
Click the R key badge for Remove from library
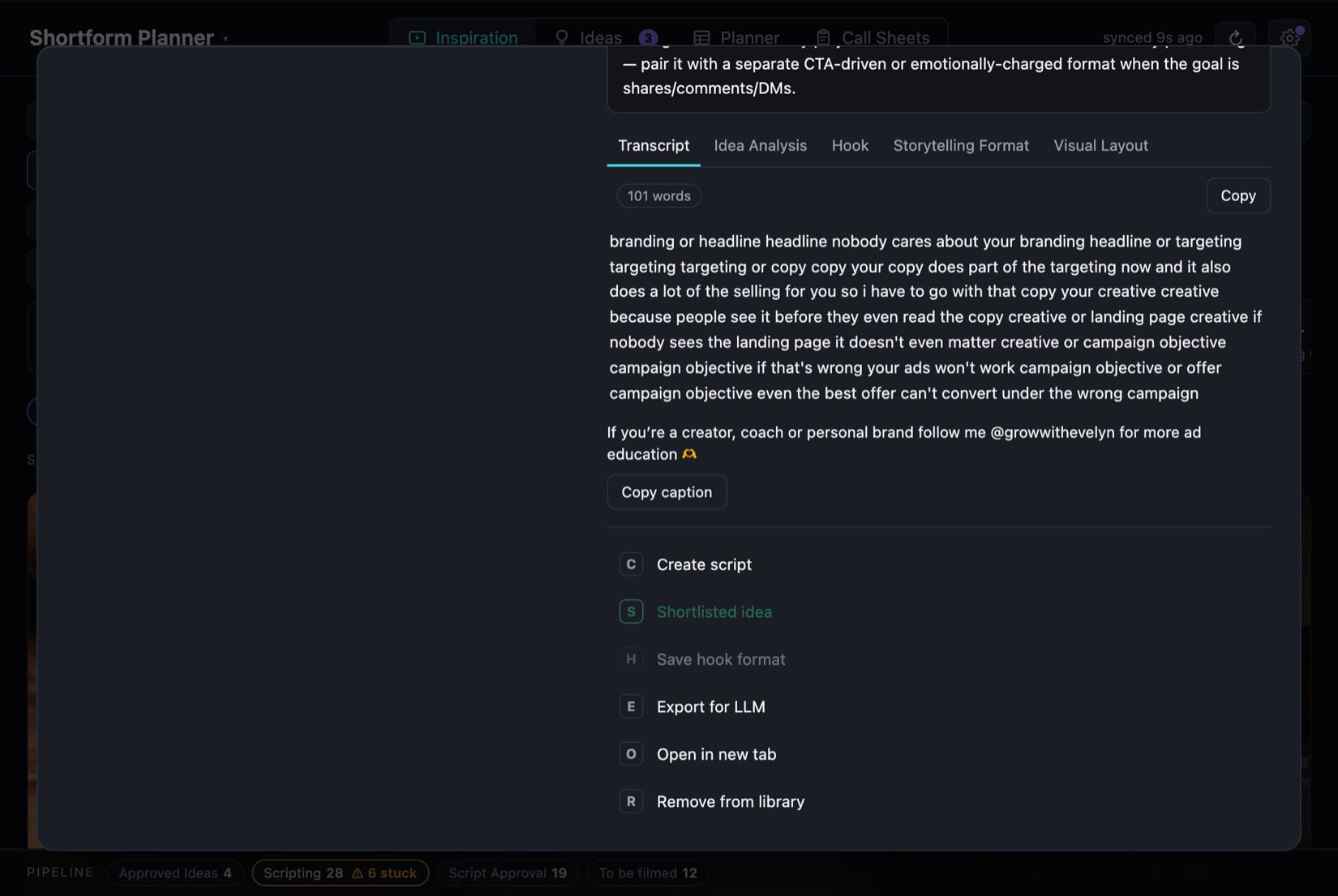[631, 801]
